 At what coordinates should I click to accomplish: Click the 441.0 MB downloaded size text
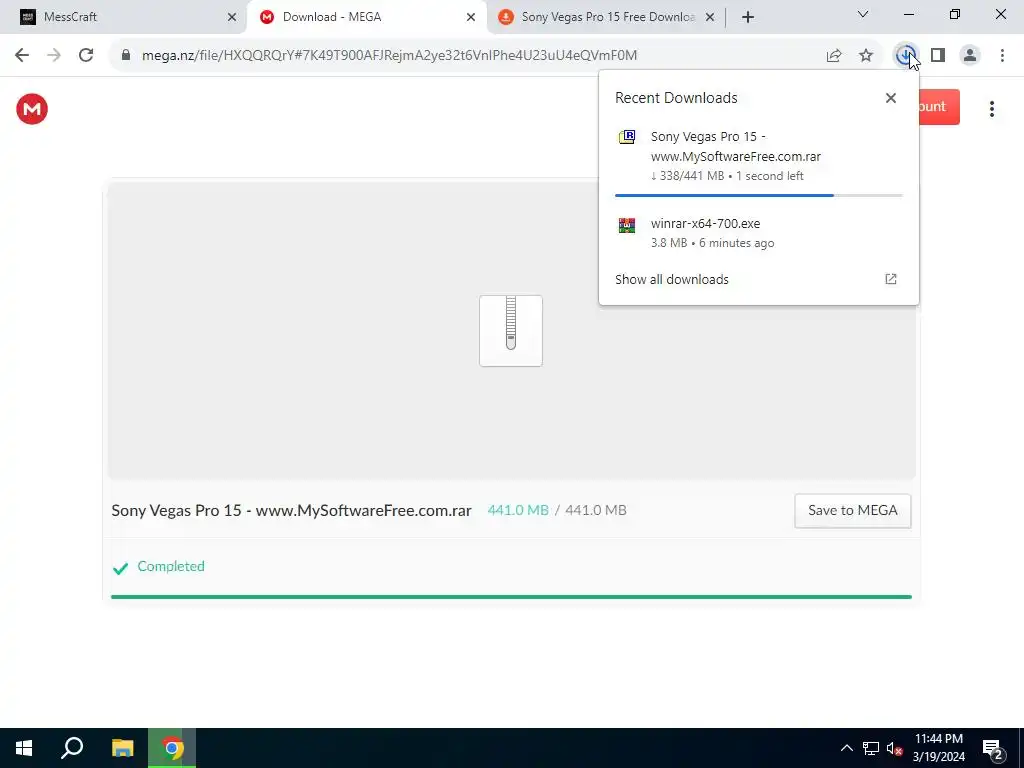(518, 510)
